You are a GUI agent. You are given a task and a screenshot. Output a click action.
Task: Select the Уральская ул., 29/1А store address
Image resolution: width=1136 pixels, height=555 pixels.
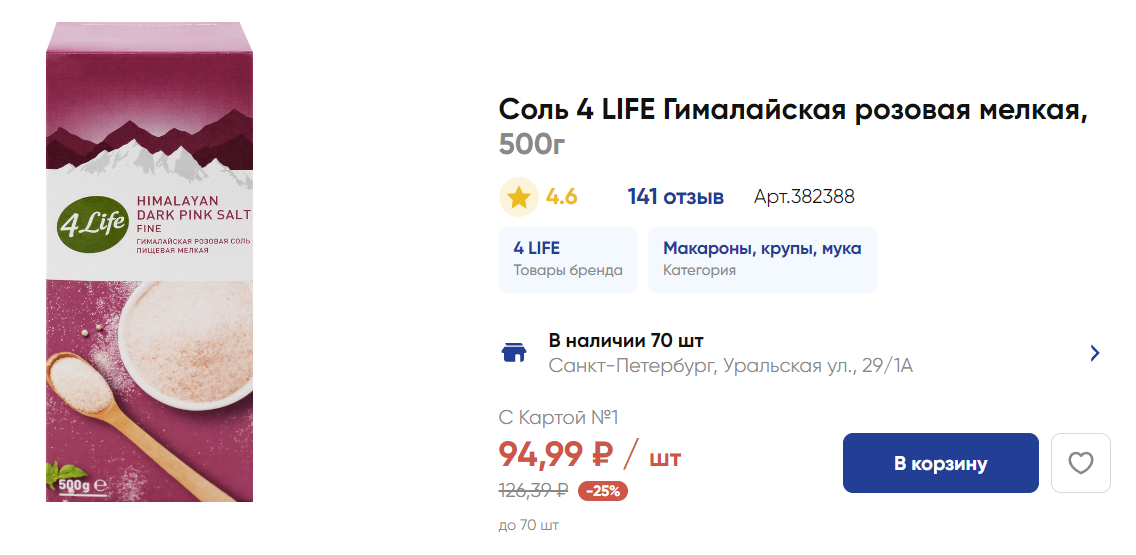pos(730,366)
